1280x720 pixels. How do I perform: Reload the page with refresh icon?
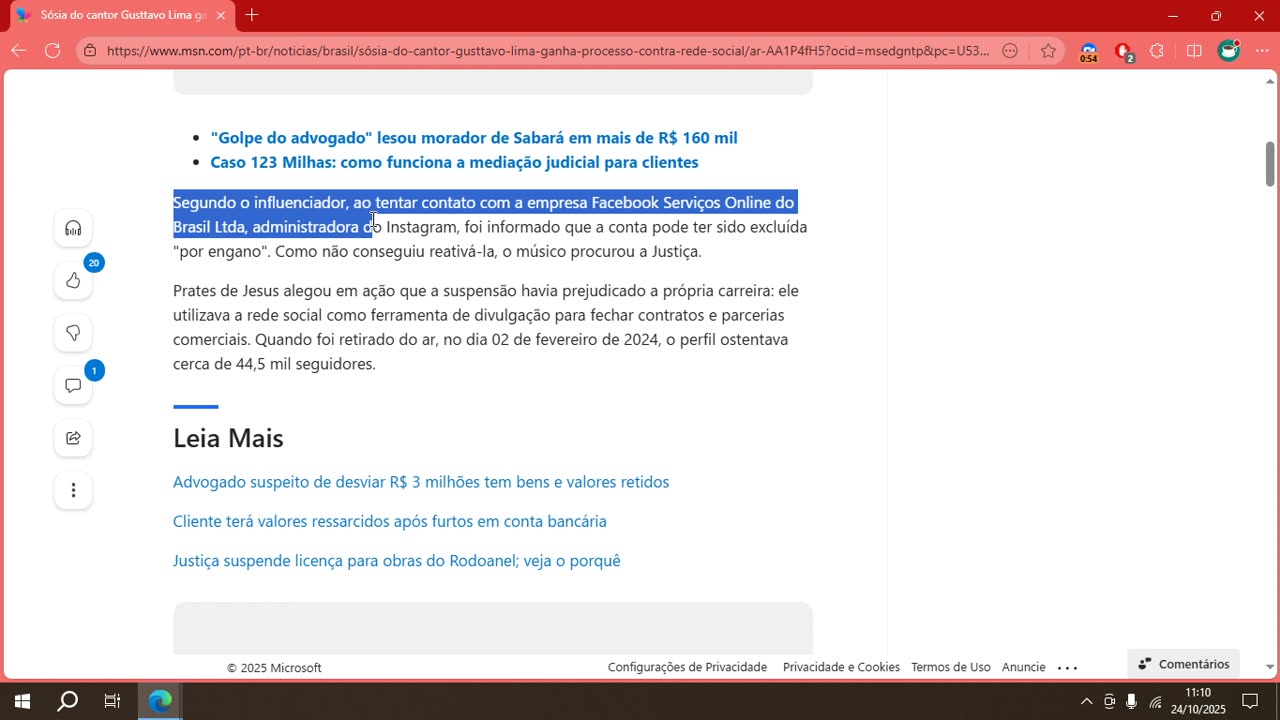53,50
